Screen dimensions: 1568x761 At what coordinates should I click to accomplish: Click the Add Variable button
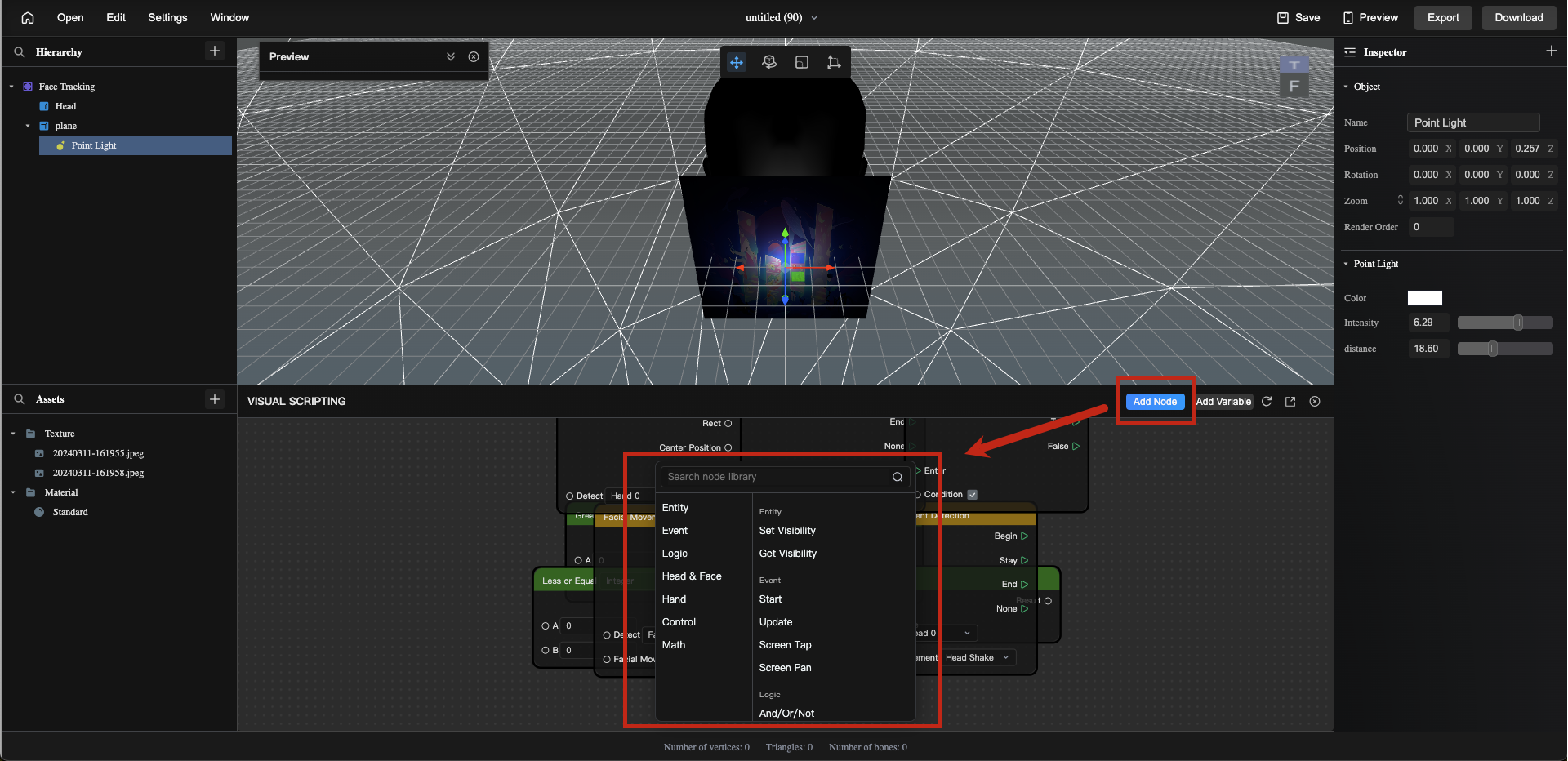click(x=1223, y=401)
